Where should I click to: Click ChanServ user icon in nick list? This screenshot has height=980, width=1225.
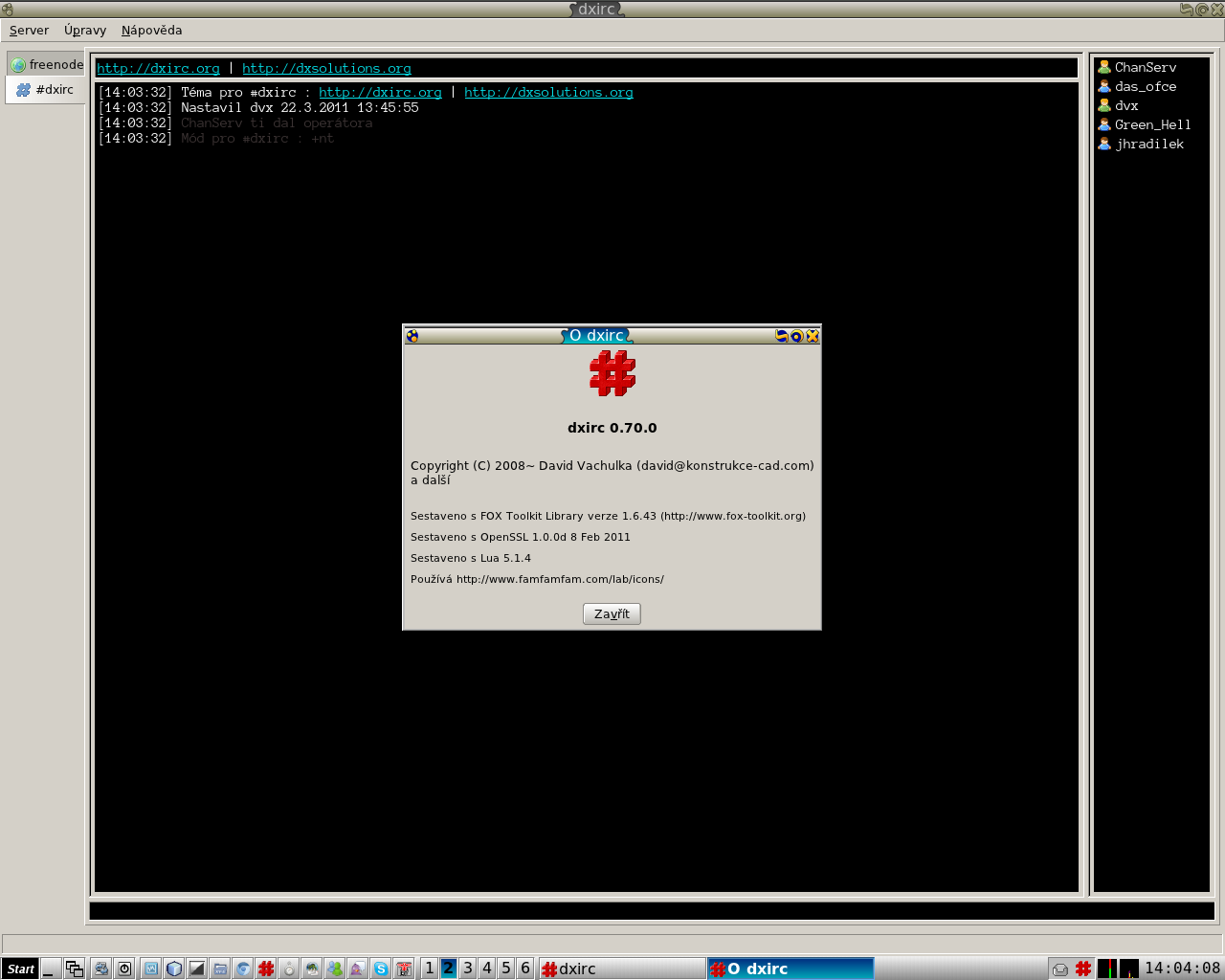click(x=1104, y=67)
